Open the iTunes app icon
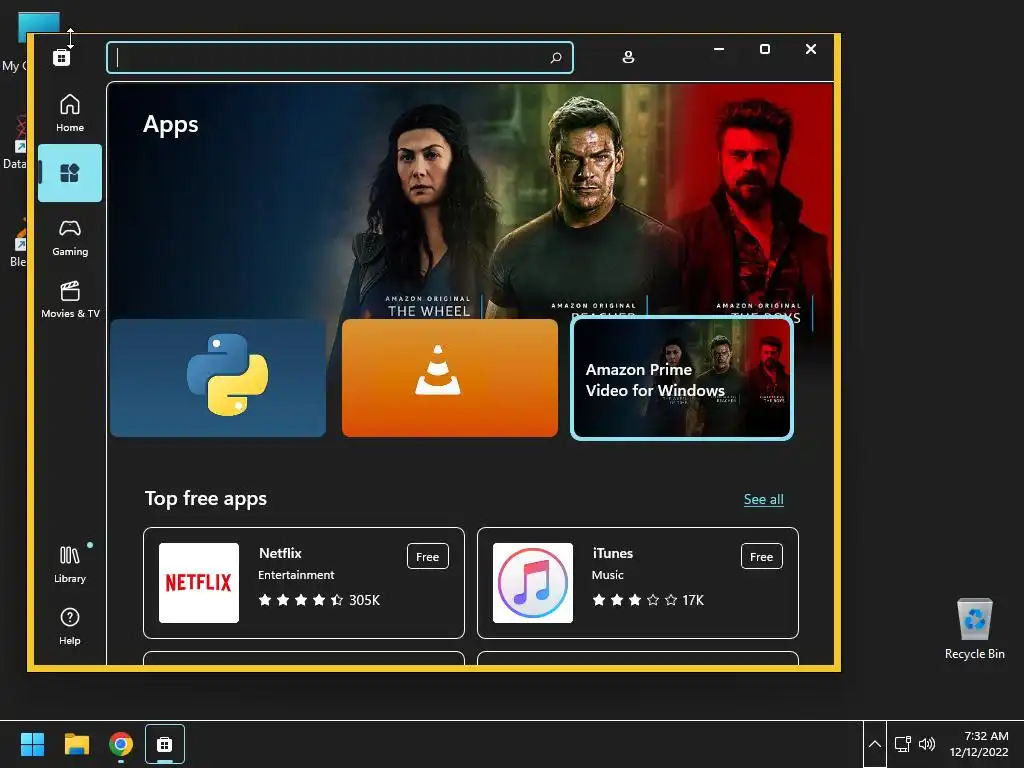Screen dimensions: 1024x768 [x=533, y=583]
